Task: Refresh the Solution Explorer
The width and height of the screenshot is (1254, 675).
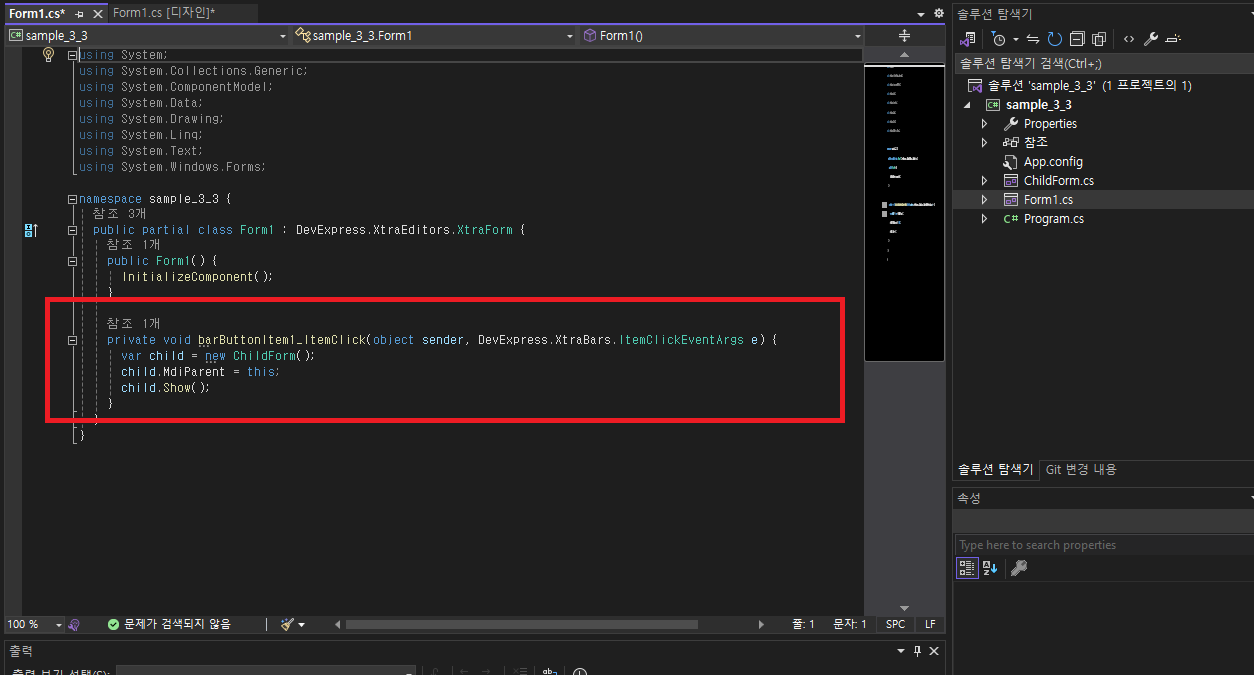Action: 1054,39
